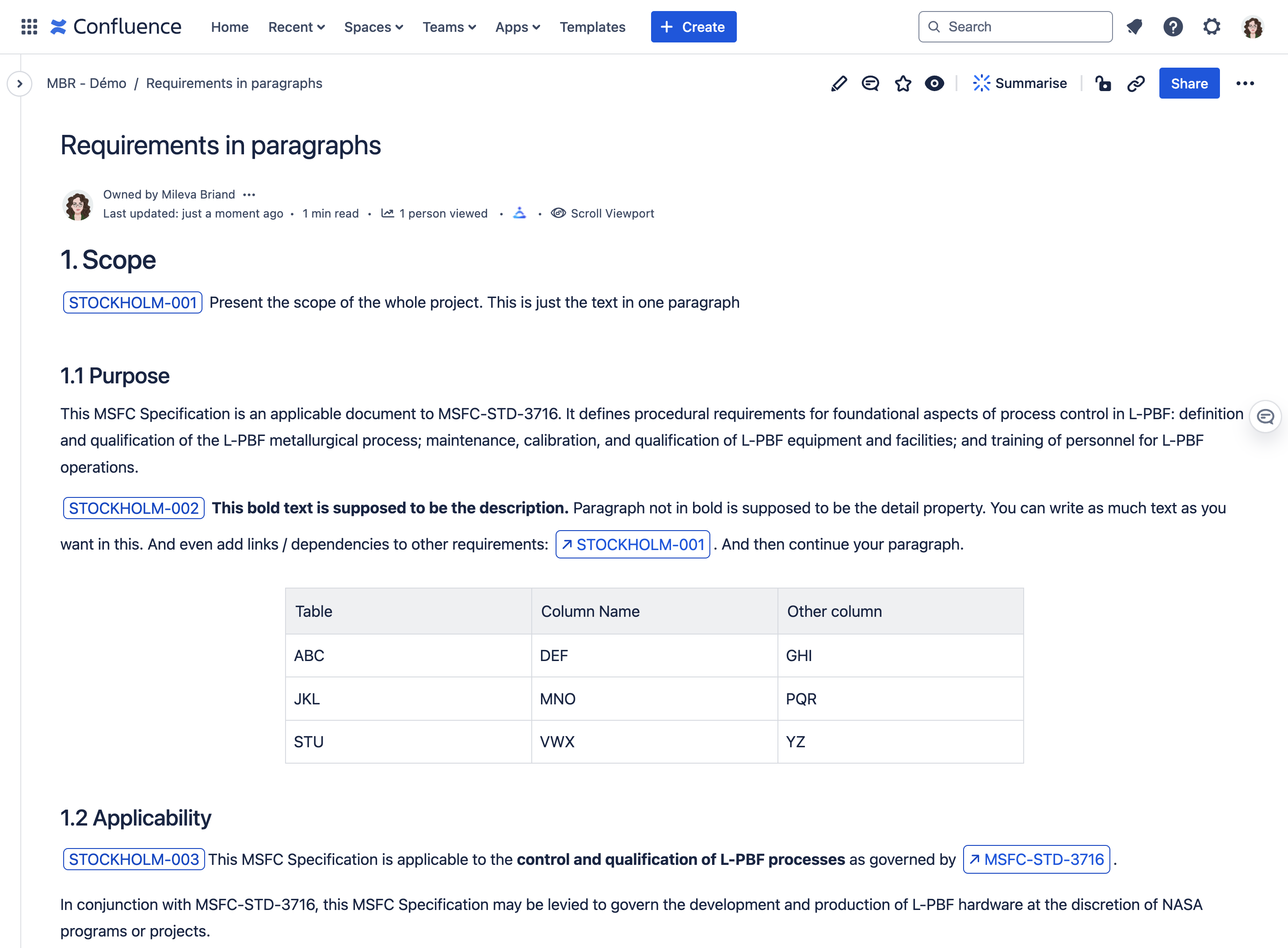Click the Share button
This screenshot has width=1288, height=948.
click(x=1189, y=83)
